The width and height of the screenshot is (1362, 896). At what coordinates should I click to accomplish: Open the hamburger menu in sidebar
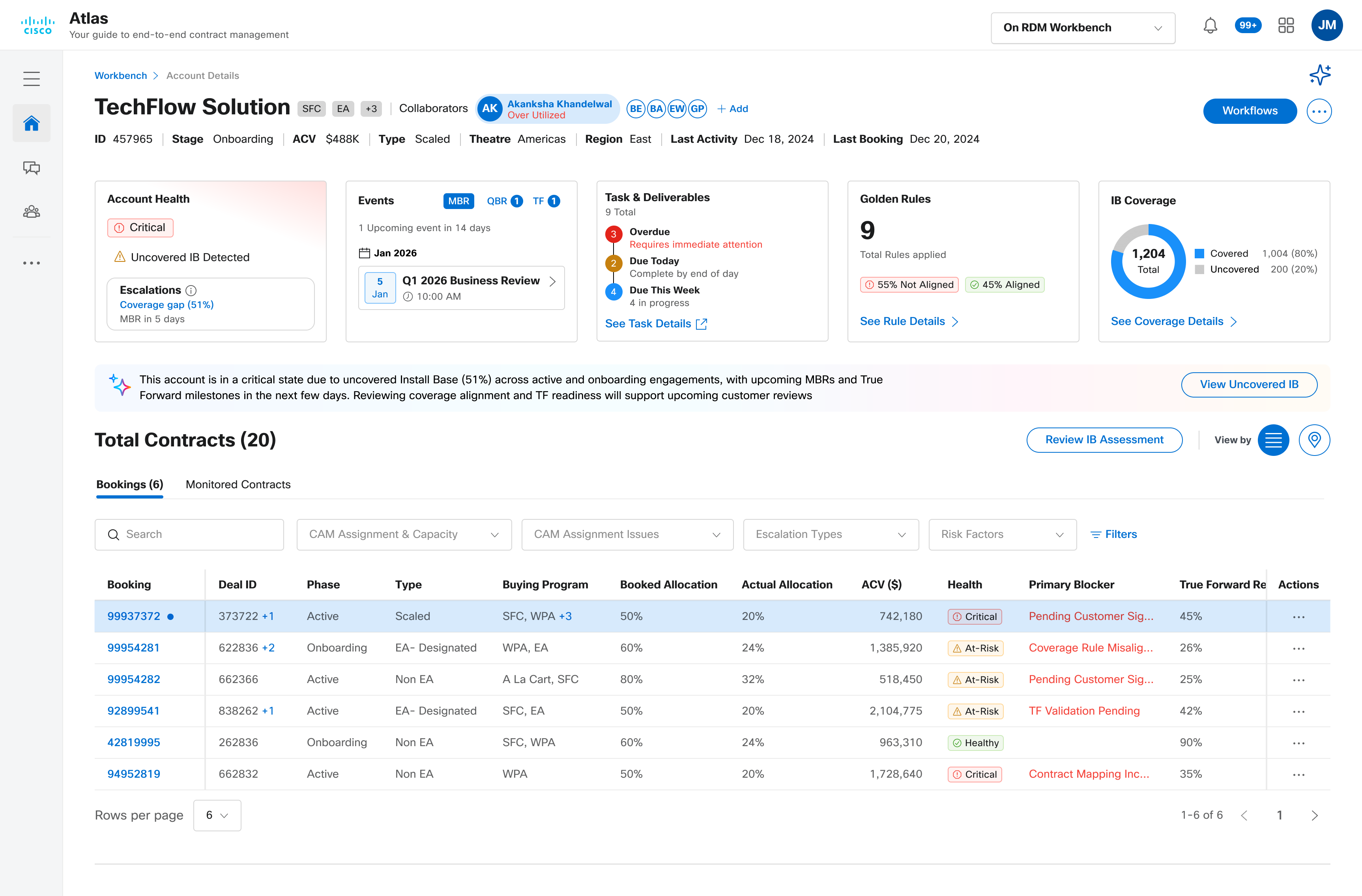(32, 78)
